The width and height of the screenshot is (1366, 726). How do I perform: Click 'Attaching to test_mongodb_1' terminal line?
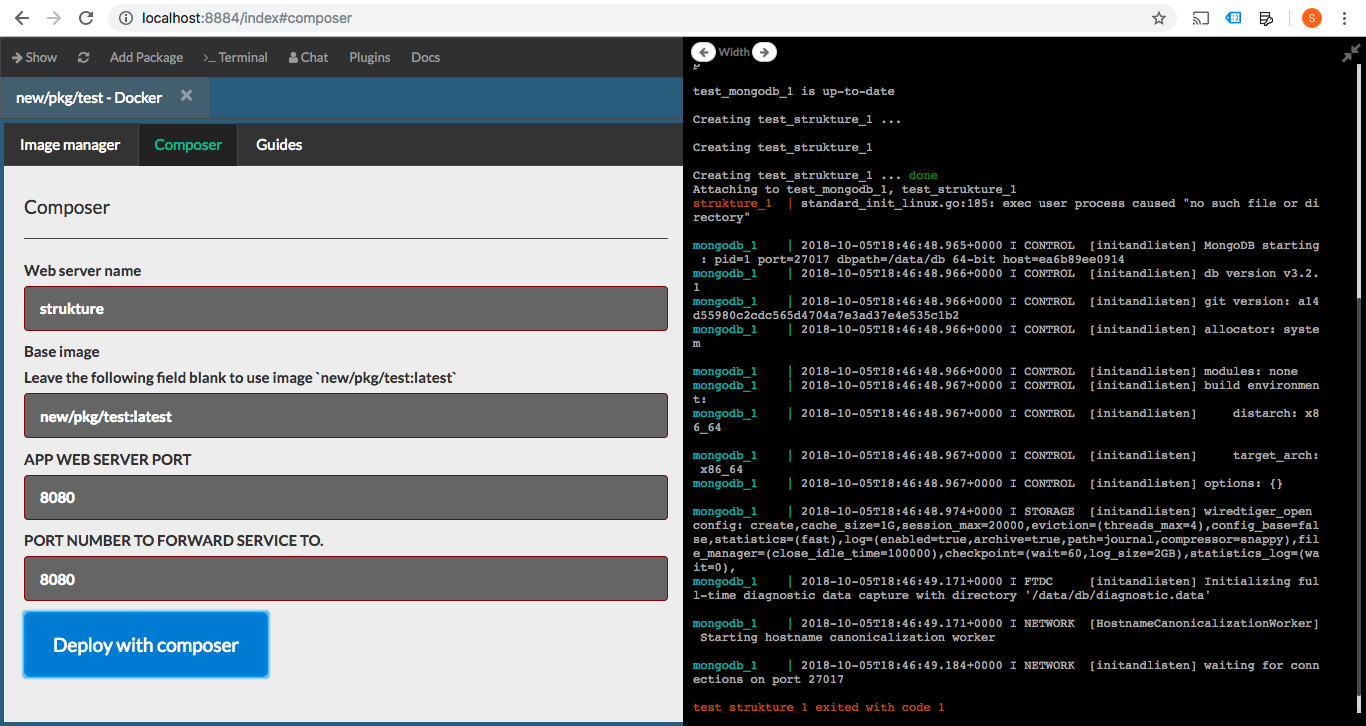pos(855,189)
